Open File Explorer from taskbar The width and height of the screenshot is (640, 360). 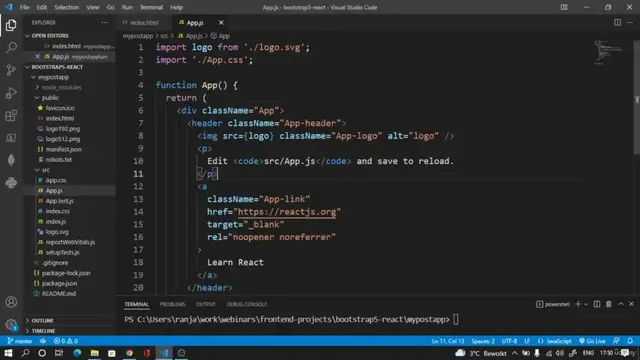[x=94, y=353]
